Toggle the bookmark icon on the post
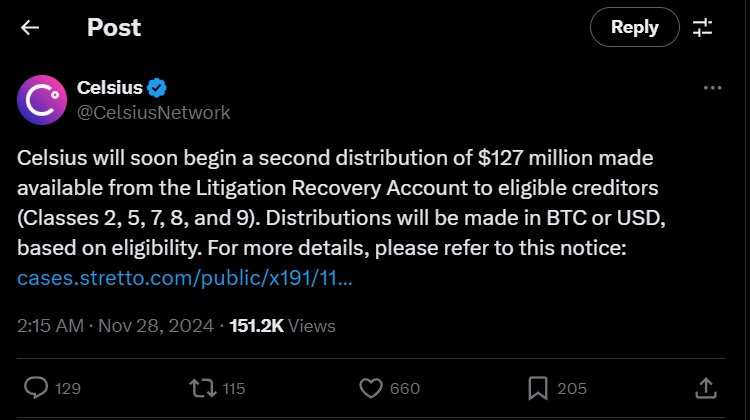This screenshot has height=420, width=750. pyautogui.click(x=537, y=387)
